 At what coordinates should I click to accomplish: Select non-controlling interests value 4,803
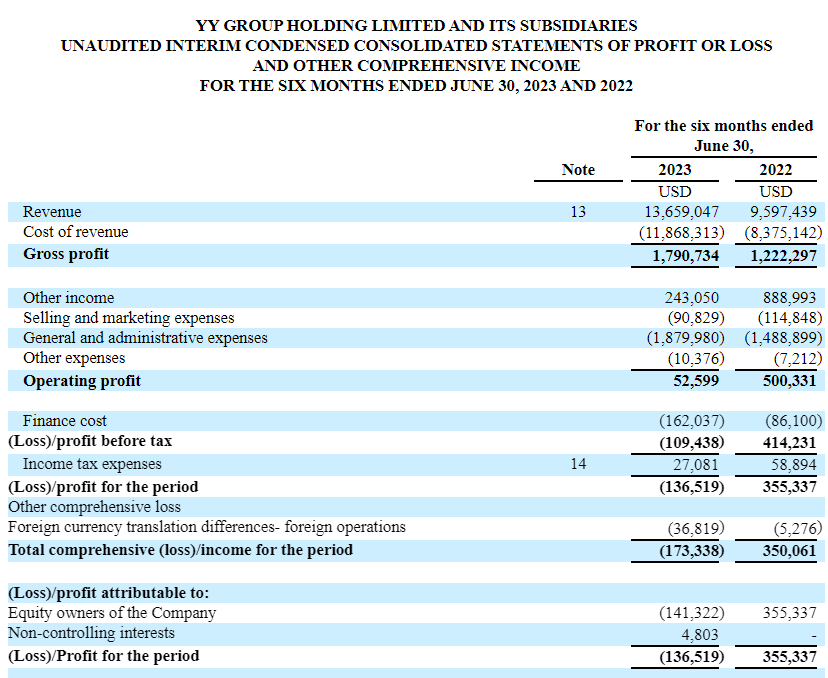(700, 635)
